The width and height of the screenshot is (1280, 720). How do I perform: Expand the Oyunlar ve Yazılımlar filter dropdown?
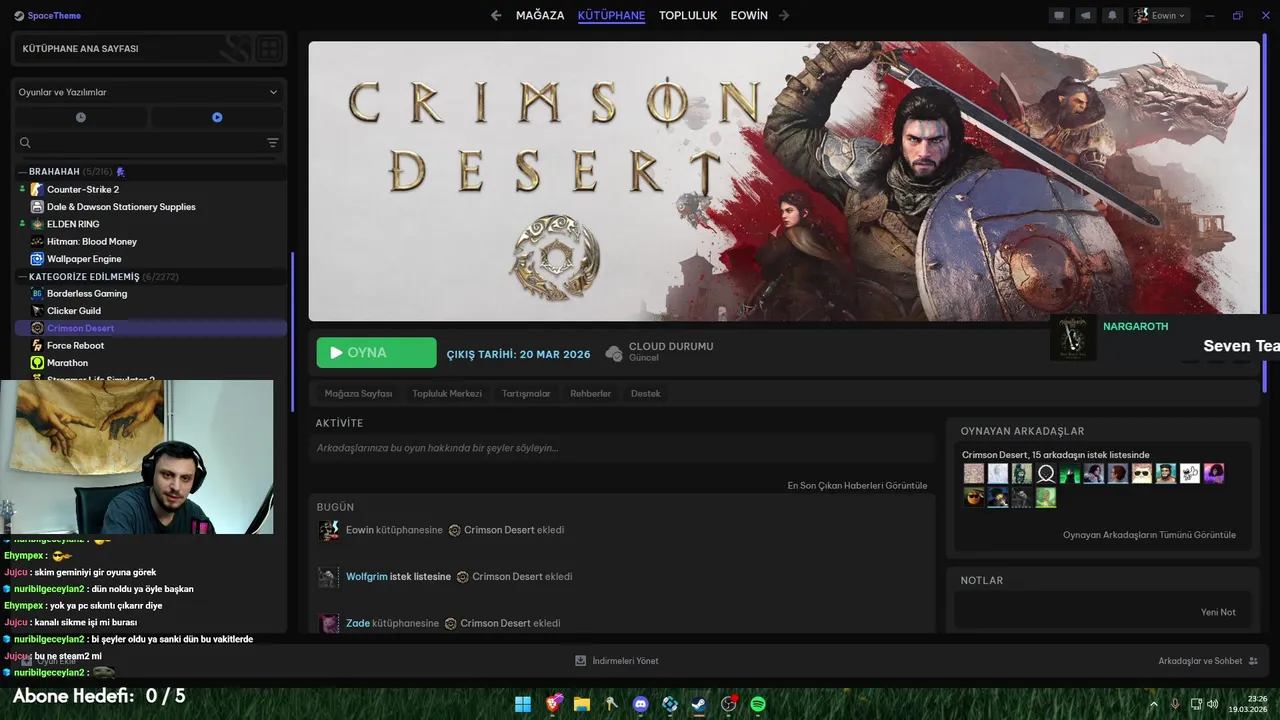coord(148,92)
